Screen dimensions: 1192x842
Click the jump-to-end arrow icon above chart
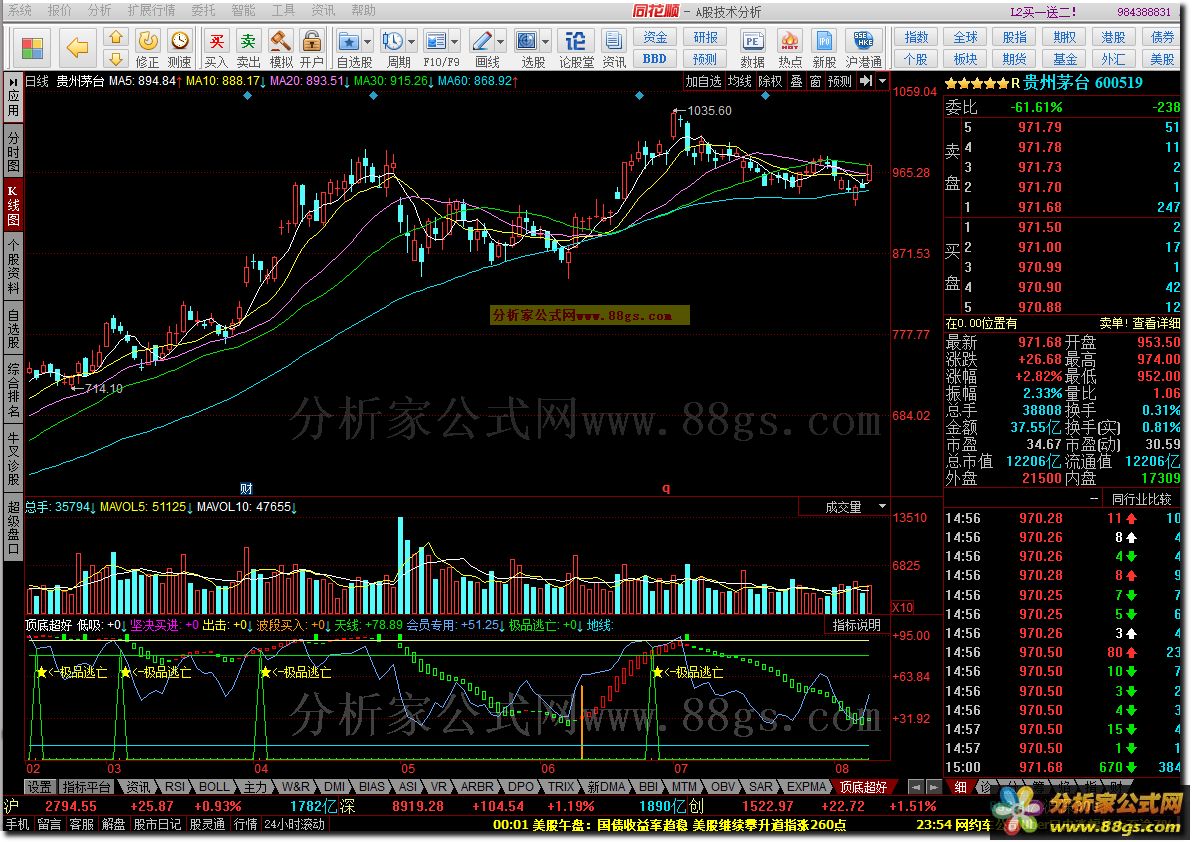[x=865, y=81]
